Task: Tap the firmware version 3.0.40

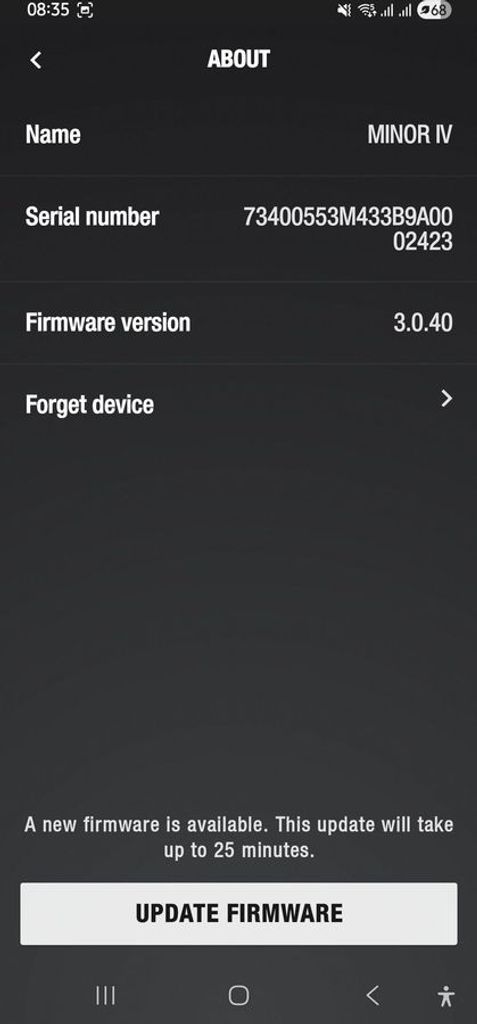Action: [423, 323]
